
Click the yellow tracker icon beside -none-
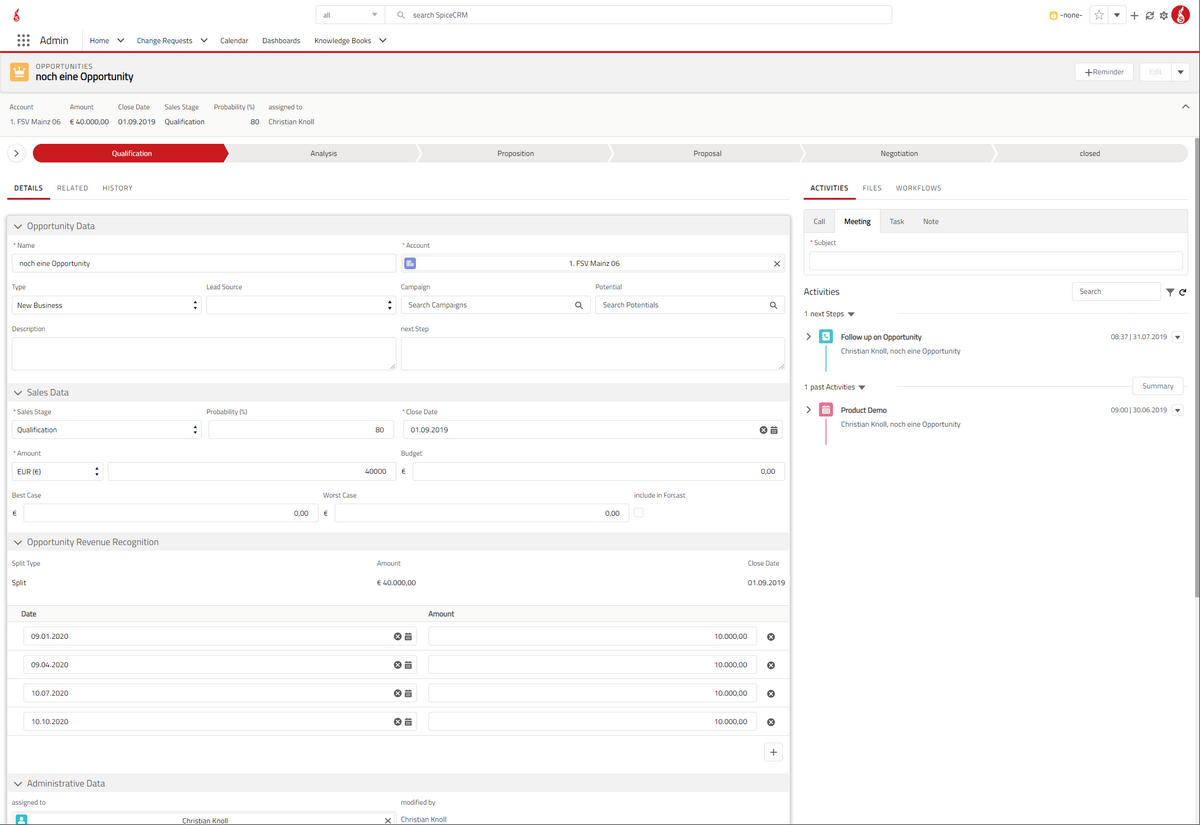(1053, 16)
